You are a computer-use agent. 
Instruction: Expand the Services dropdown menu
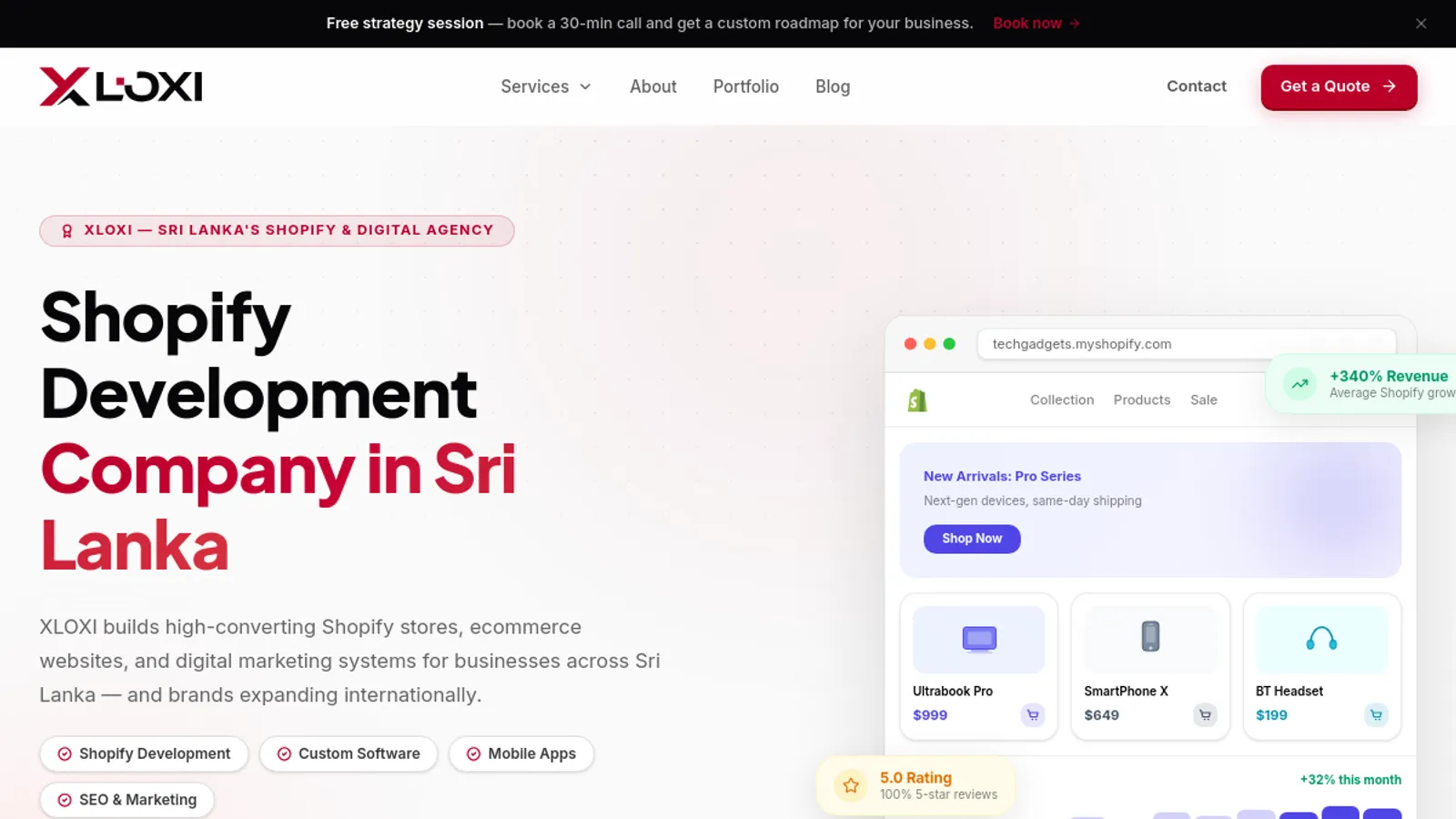546,86
